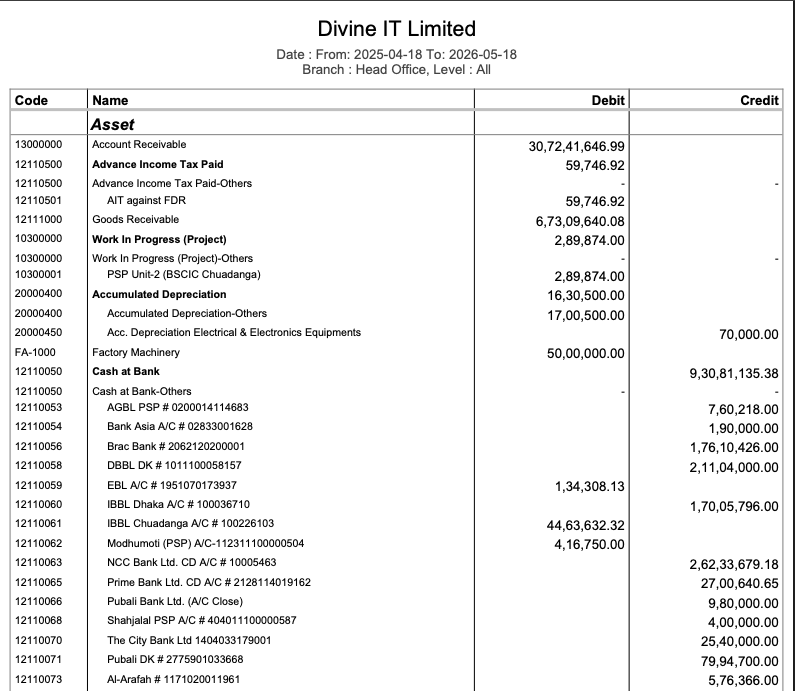Click the Credit column header
The height and width of the screenshot is (691, 795).
759,100
